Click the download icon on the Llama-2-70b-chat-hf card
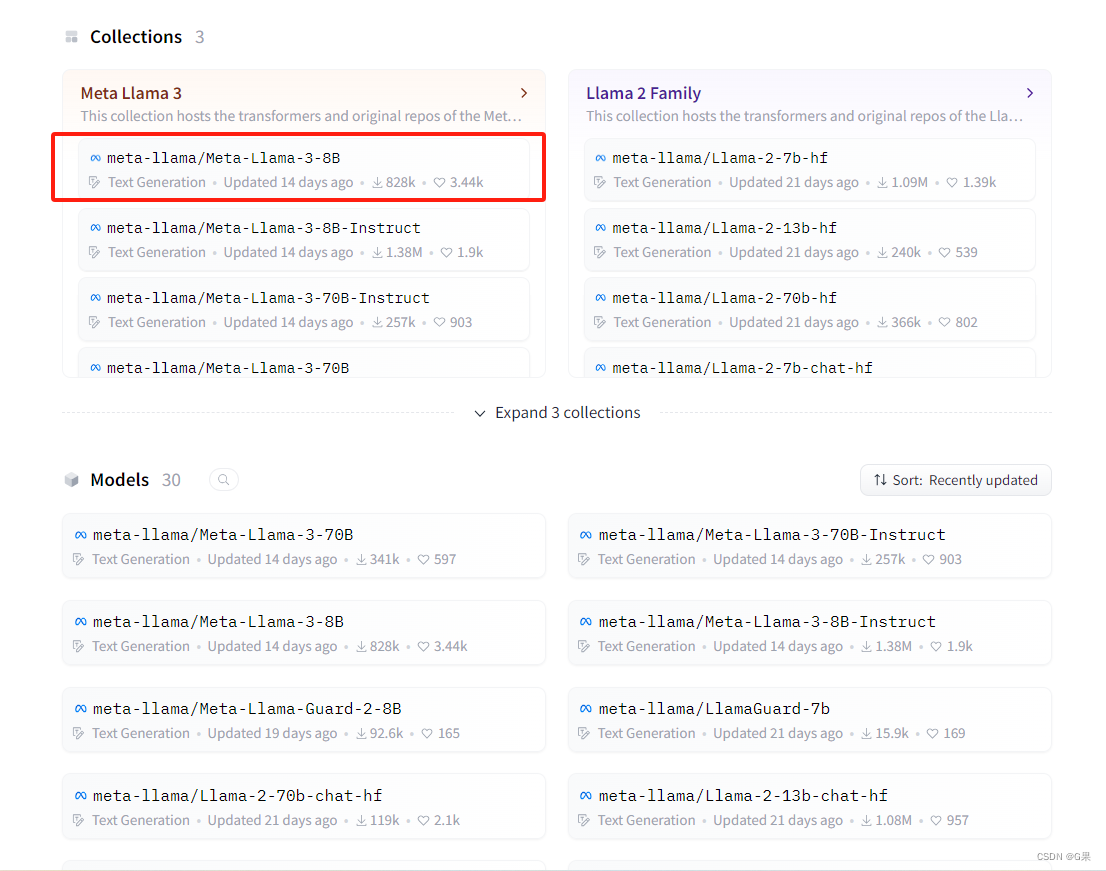1106x871 pixels. tap(361, 820)
